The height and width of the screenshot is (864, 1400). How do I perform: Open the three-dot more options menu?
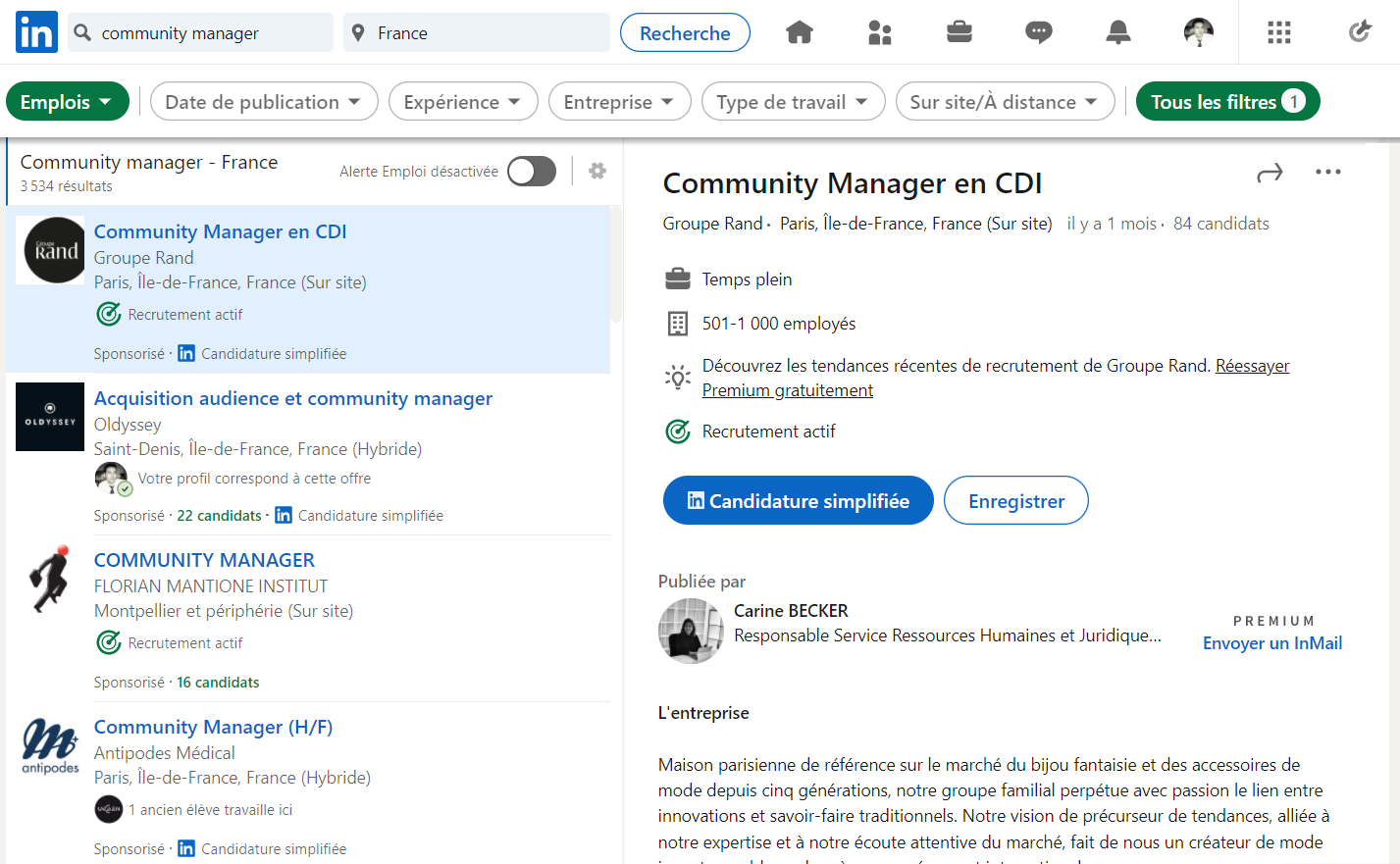pyautogui.click(x=1327, y=172)
